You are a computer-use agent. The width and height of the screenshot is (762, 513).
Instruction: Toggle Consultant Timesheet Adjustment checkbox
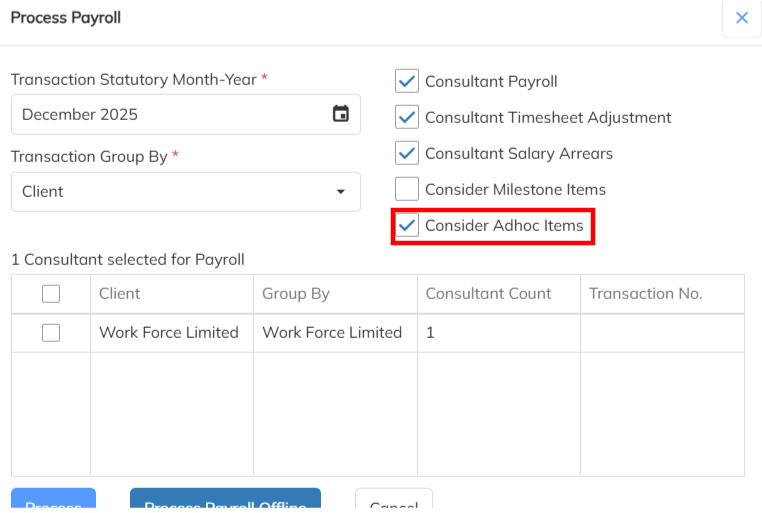[407, 118]
